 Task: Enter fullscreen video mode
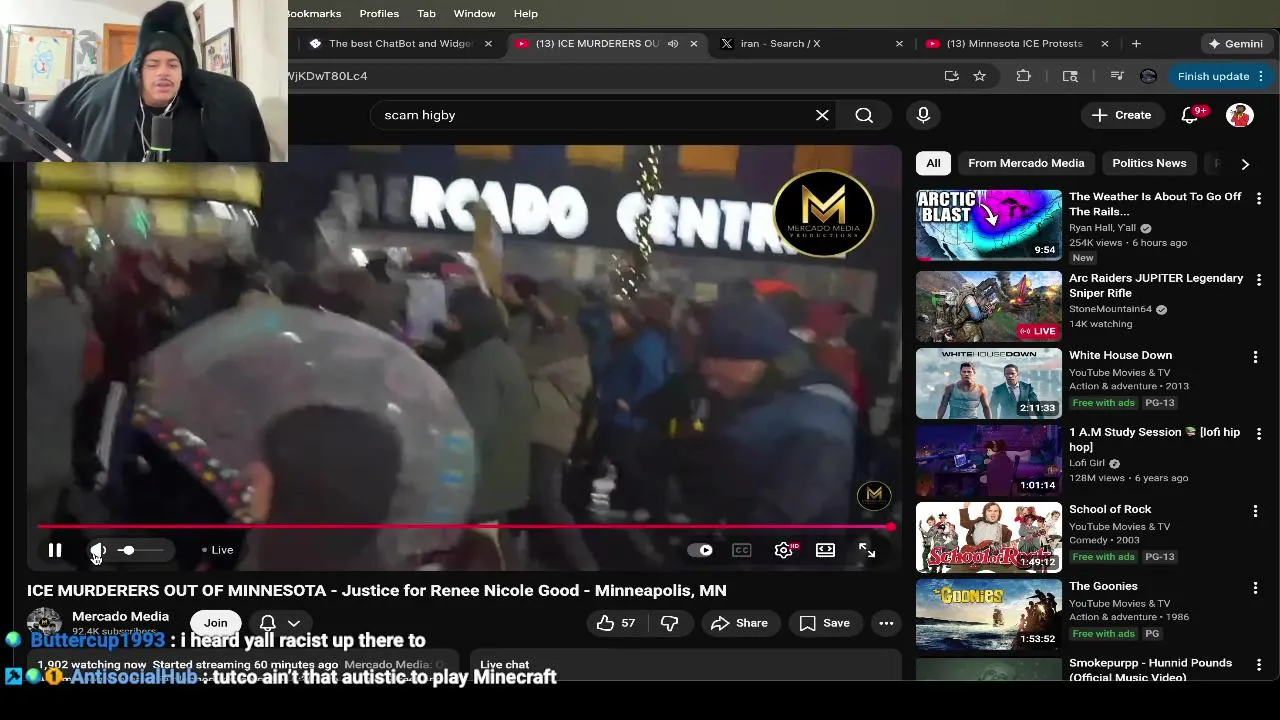click(x=867, y=550)
